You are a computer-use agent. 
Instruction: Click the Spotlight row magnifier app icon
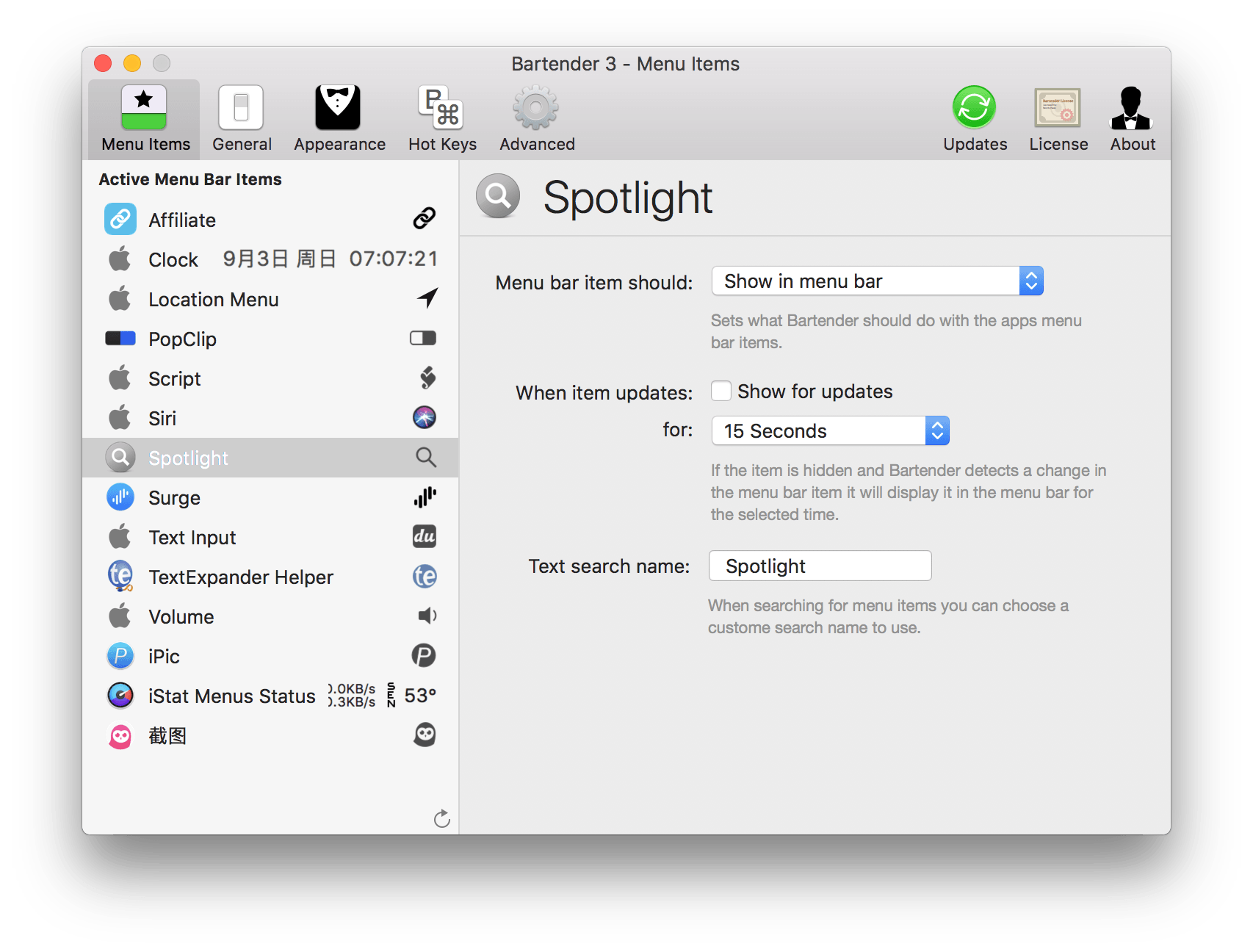pos(120,457)
